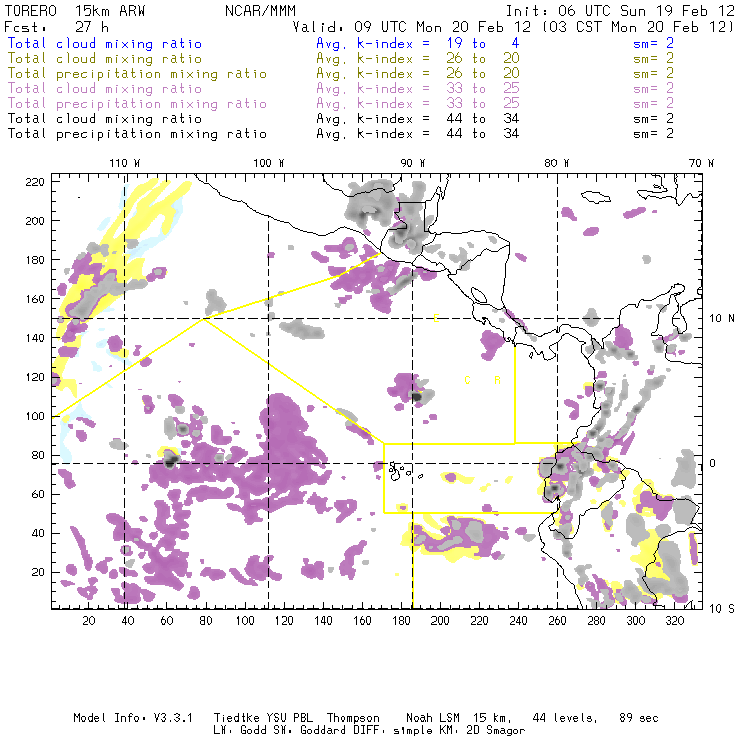Click the yellow 'C' marker on the map
Screen dimensions: 740x740
tap(467, 380)
